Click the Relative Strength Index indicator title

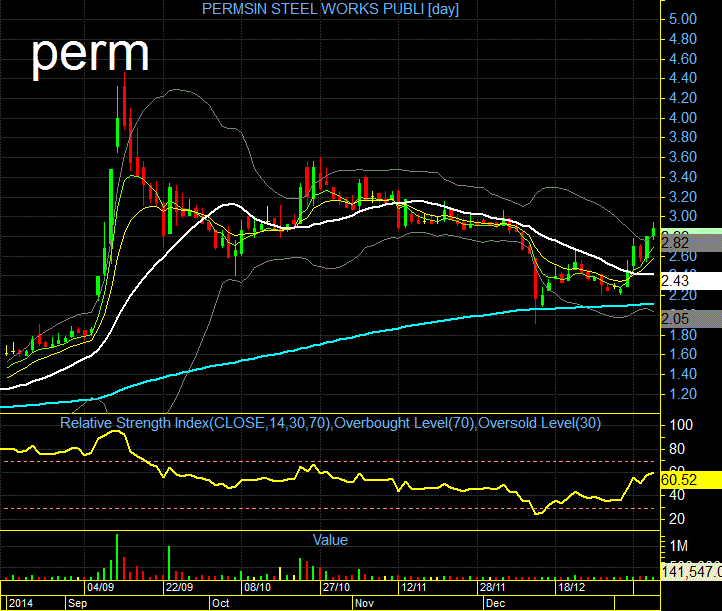(330, 423)
